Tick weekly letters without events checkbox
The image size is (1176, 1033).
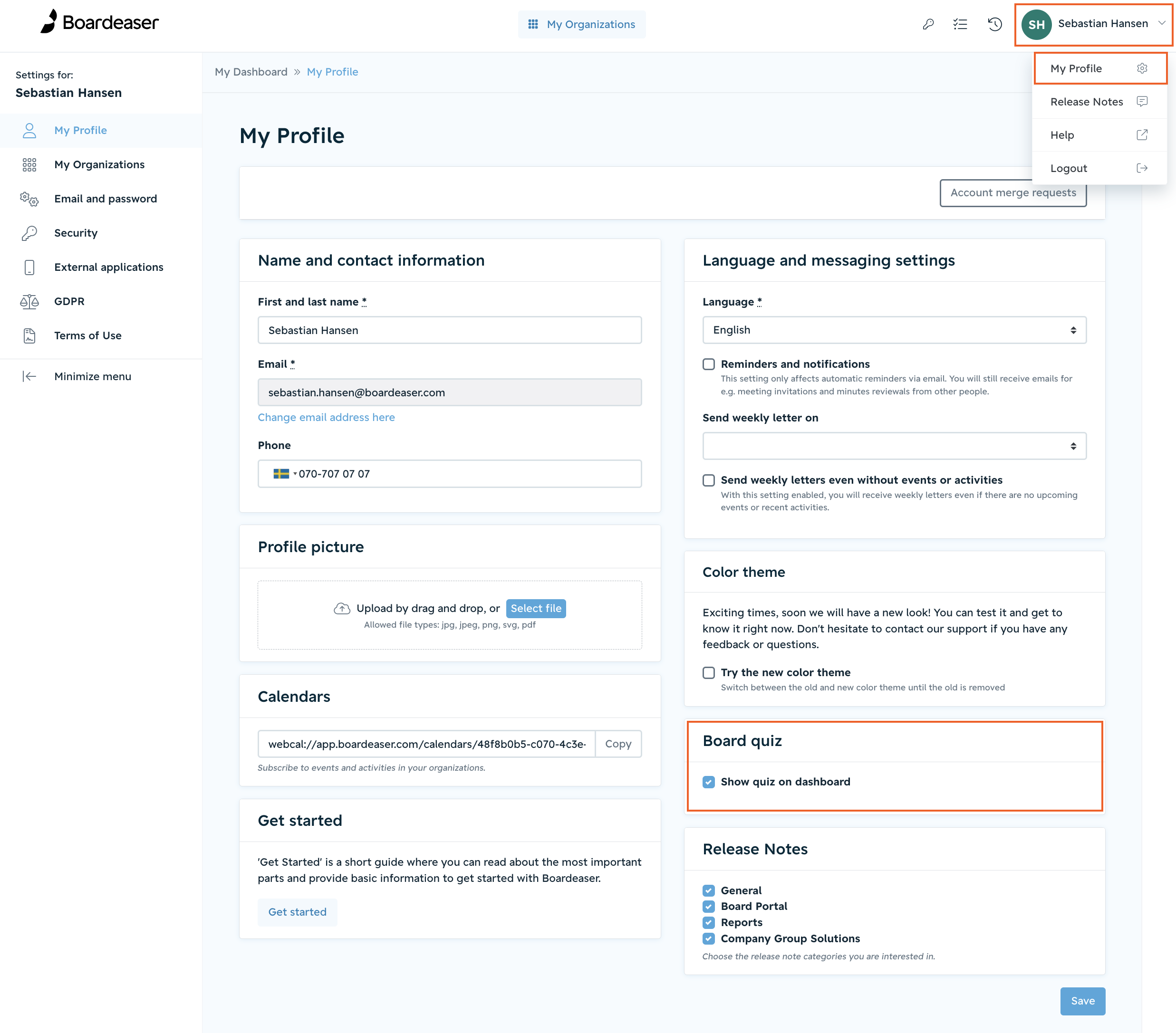[708, 480]
